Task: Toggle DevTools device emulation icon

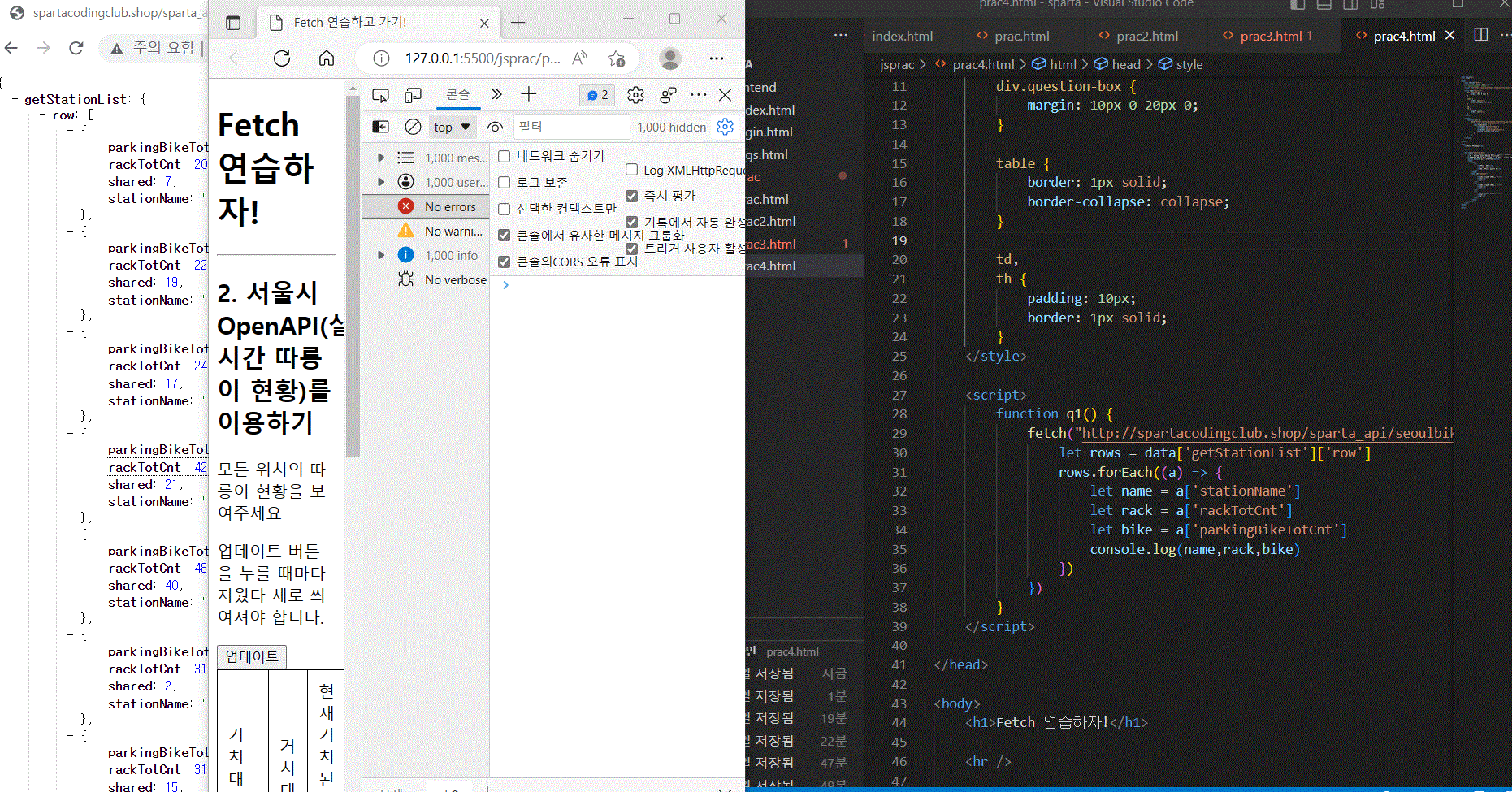Action: [x=414, y=95]
